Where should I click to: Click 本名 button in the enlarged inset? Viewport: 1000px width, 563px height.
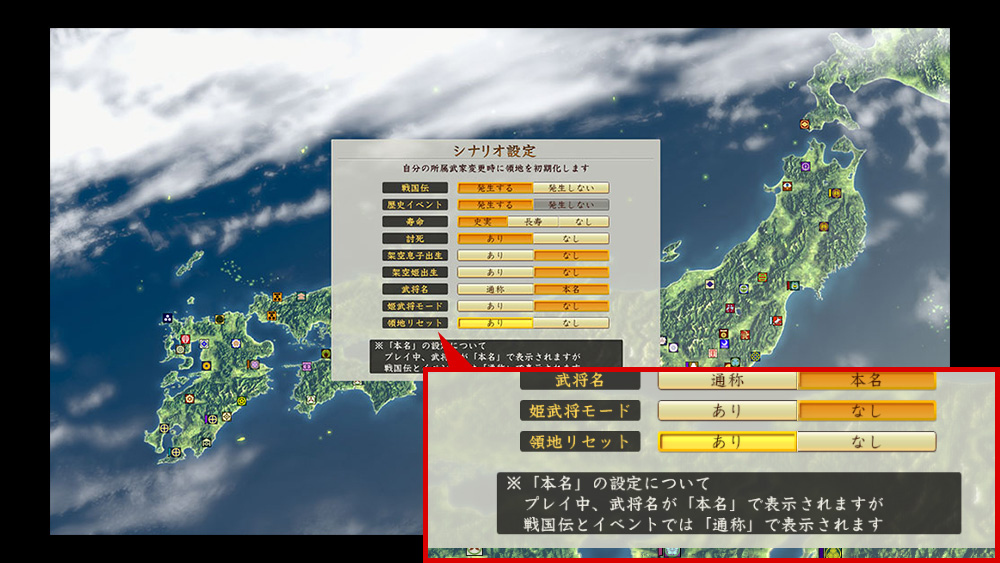(866, 380)
